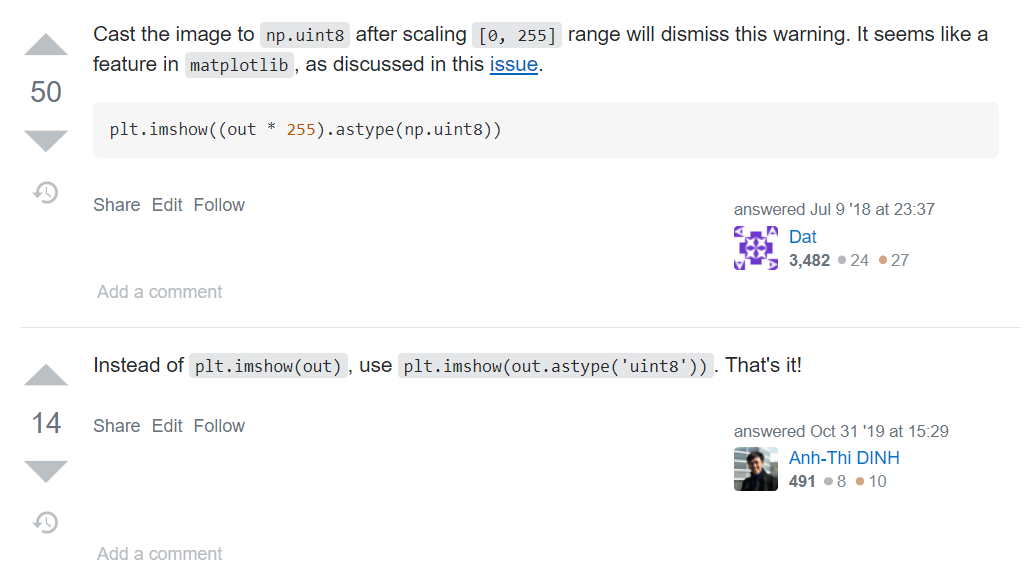Share the answer by Anh-Thi DINH
The height and width of the screenshot is (578, 1024).
click(x=116, y=426)
